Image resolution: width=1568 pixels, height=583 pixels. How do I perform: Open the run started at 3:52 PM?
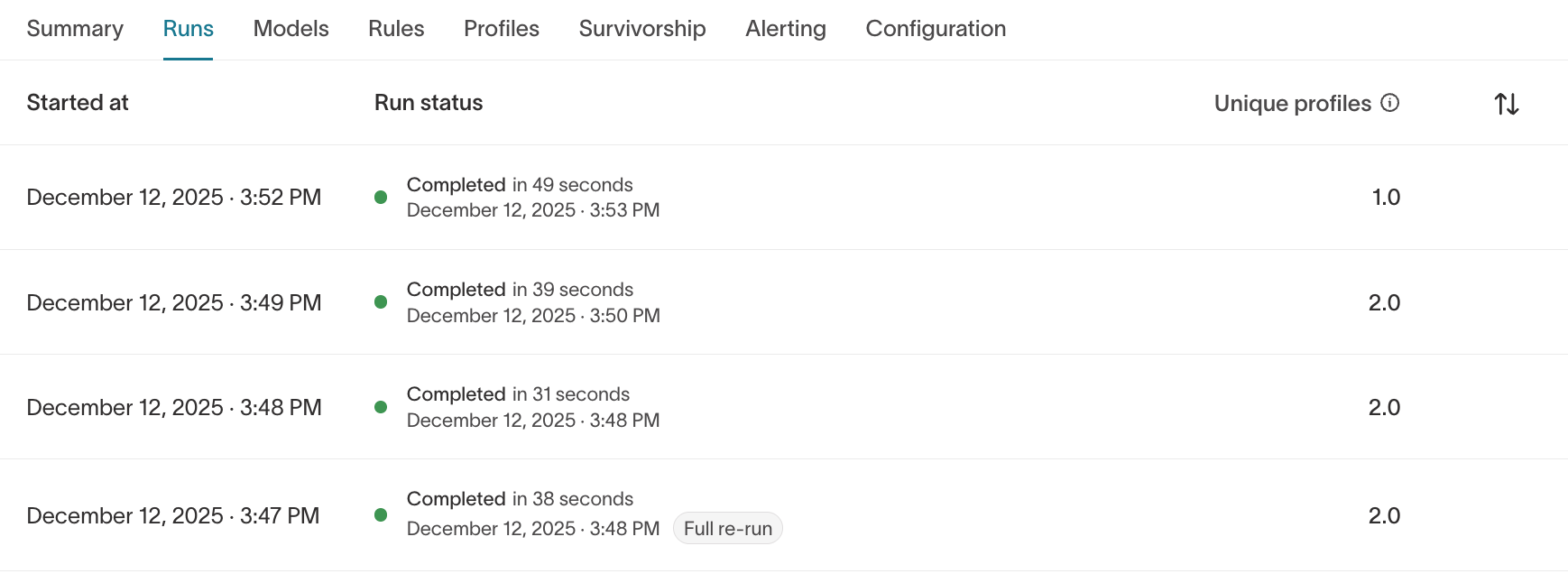coord(174,198)
